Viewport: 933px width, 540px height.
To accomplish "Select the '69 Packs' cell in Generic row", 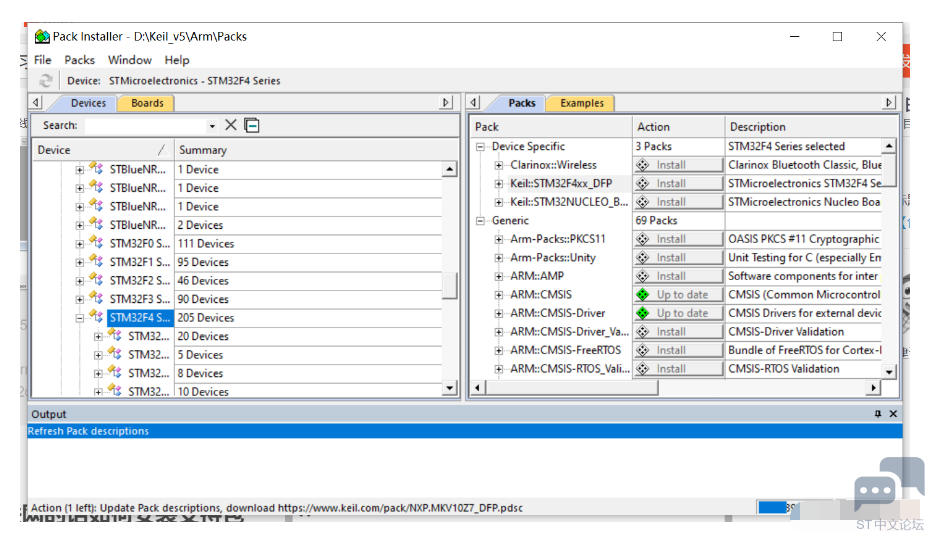I will tap(678, 221).
